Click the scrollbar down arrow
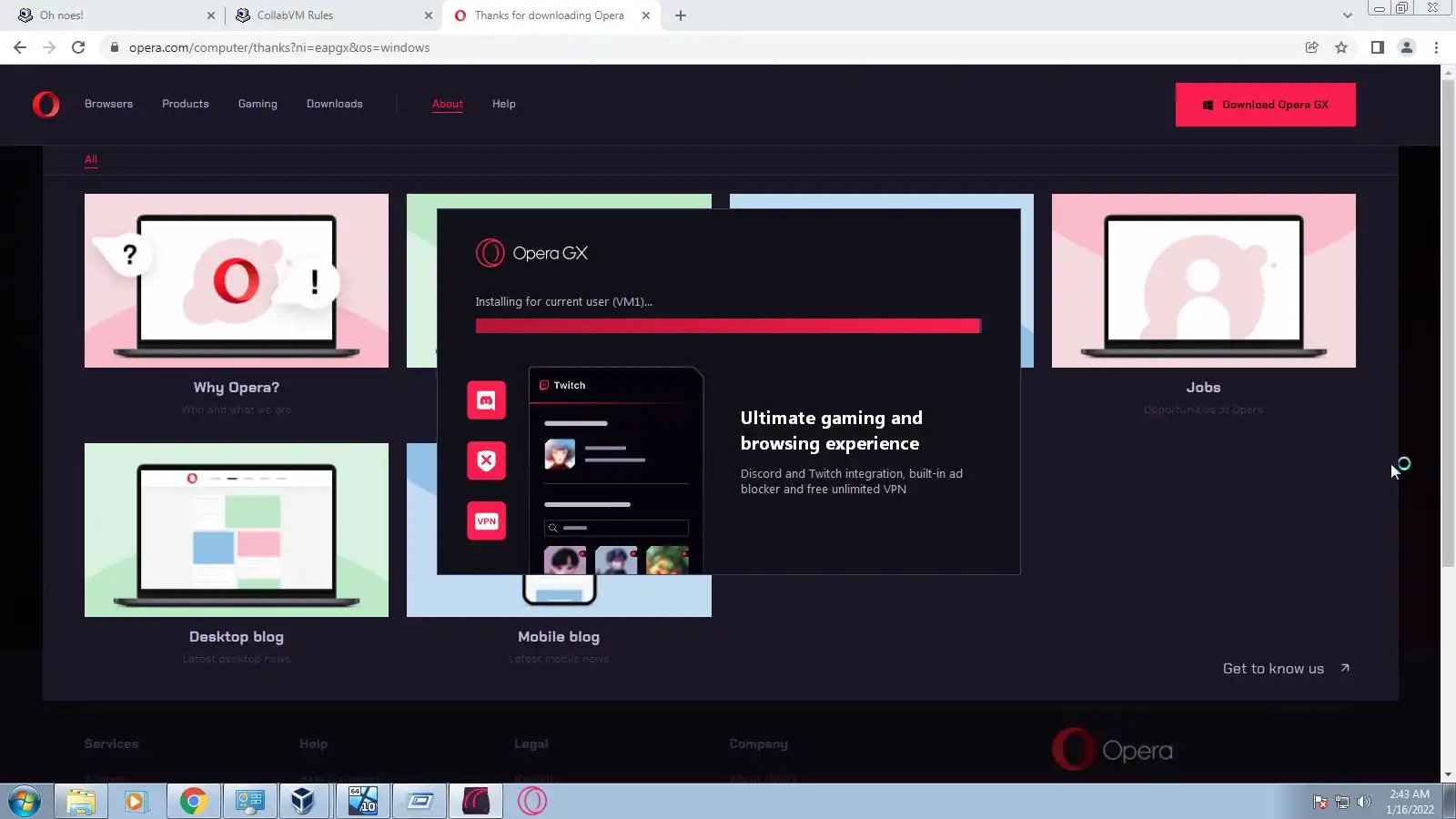This screenshot has height=819, width=1456. click(x=1448, y=775)
